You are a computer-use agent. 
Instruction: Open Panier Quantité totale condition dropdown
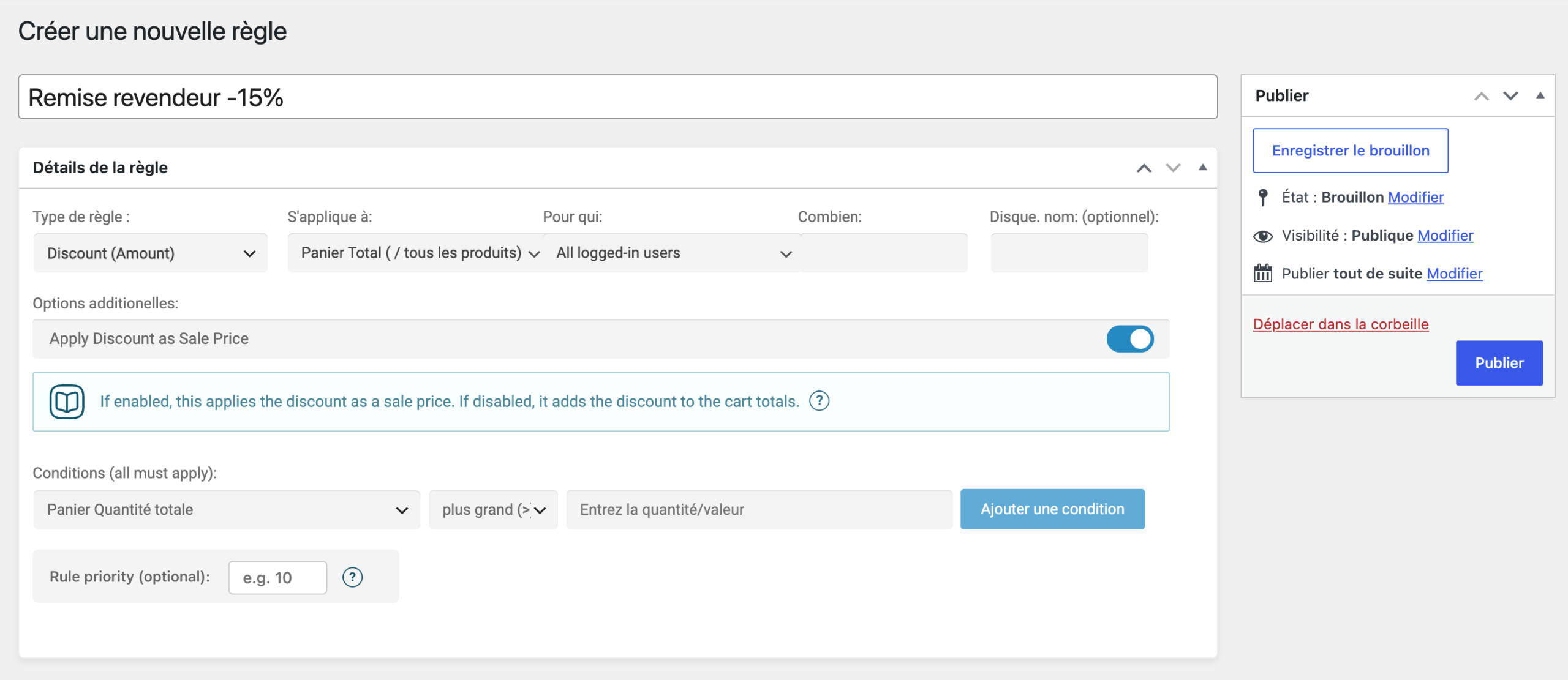(227, 509)
